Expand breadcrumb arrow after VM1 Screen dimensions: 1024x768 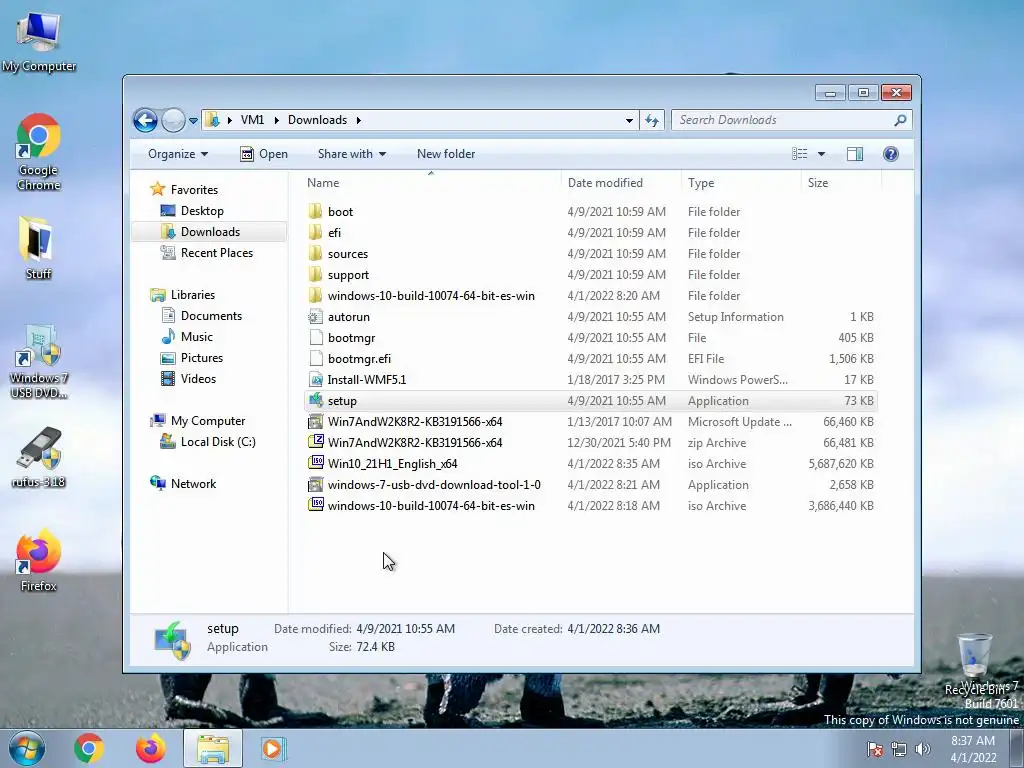276,120
